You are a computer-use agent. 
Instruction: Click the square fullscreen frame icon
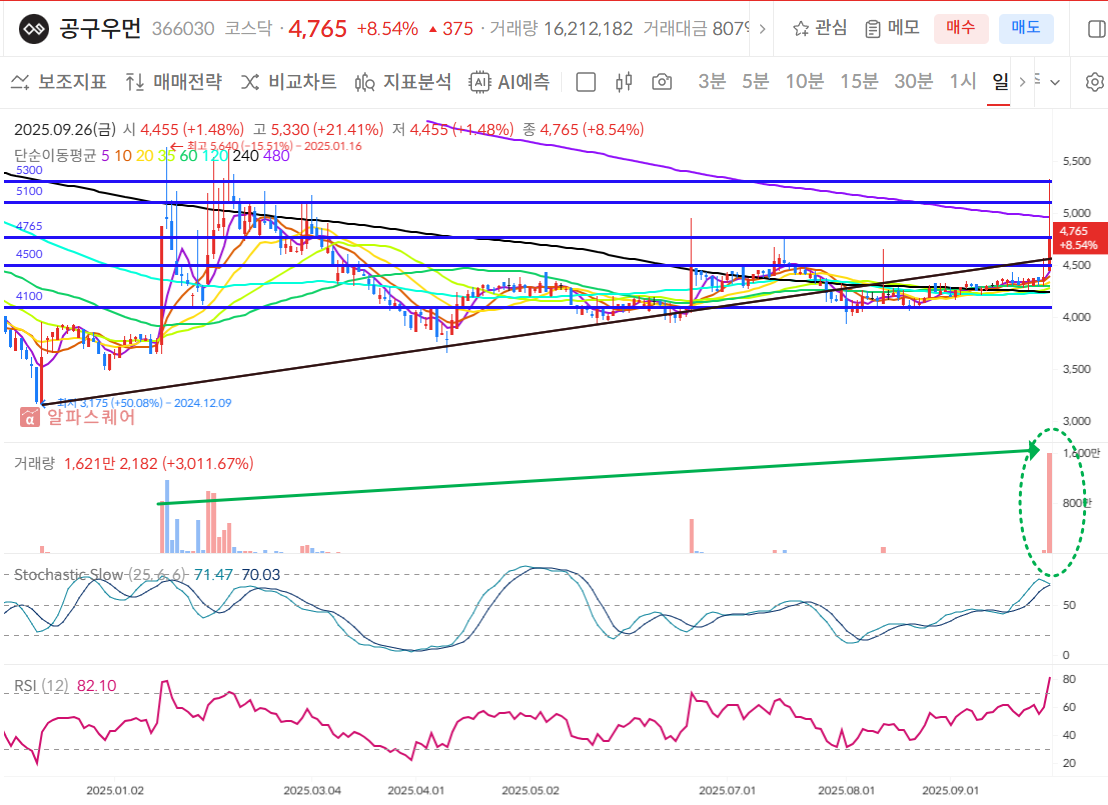[x=586, y=82]
